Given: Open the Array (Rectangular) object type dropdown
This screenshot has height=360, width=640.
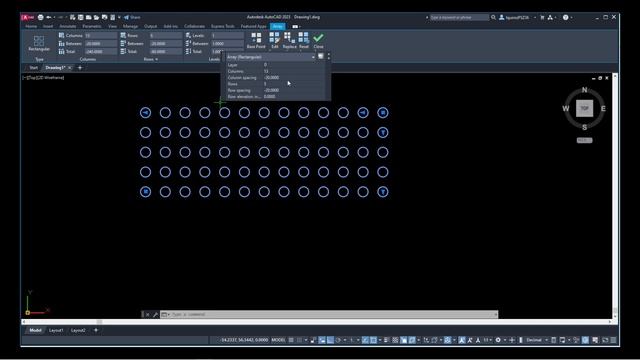Looking at the screenshot, I should point(271,57).
